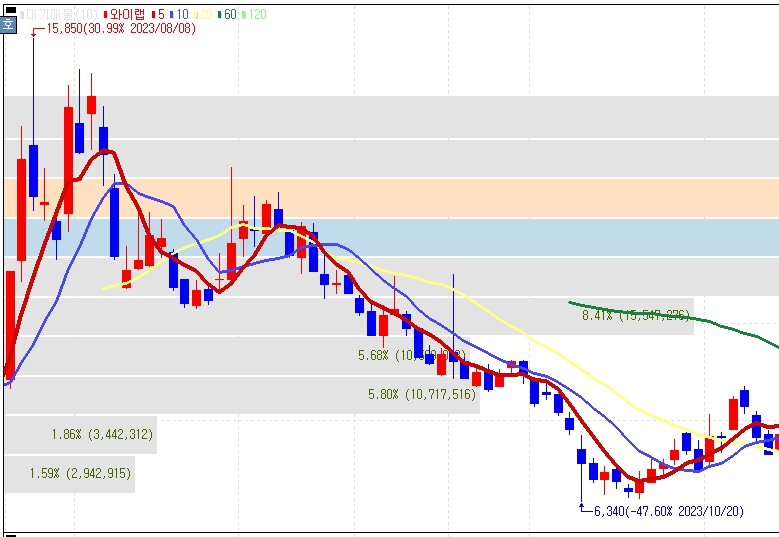Select the '대기매물(10)' legend label
The image size is (779, 537).
(x=60, y=14)
